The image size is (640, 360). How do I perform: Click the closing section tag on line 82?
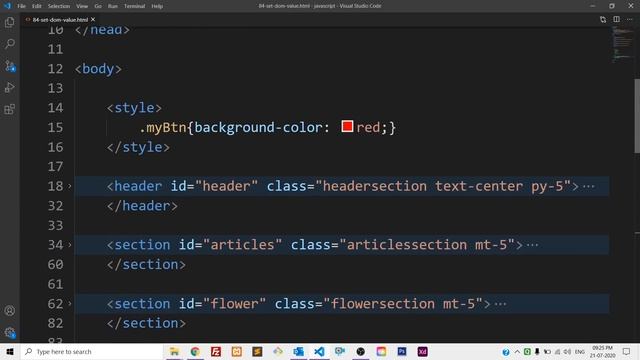click(x=146, y=323)
